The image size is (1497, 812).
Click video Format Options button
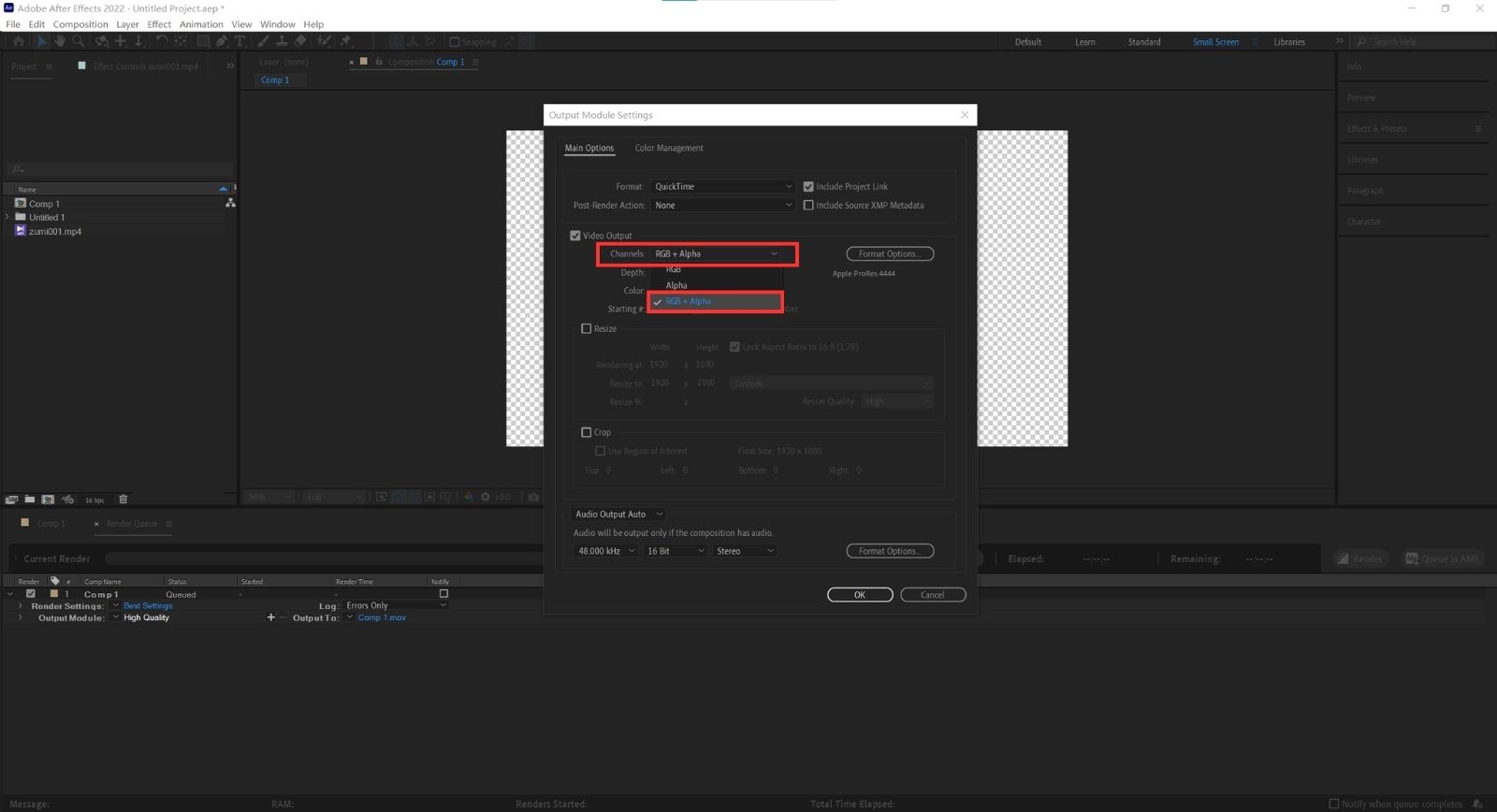pos(889,254)
